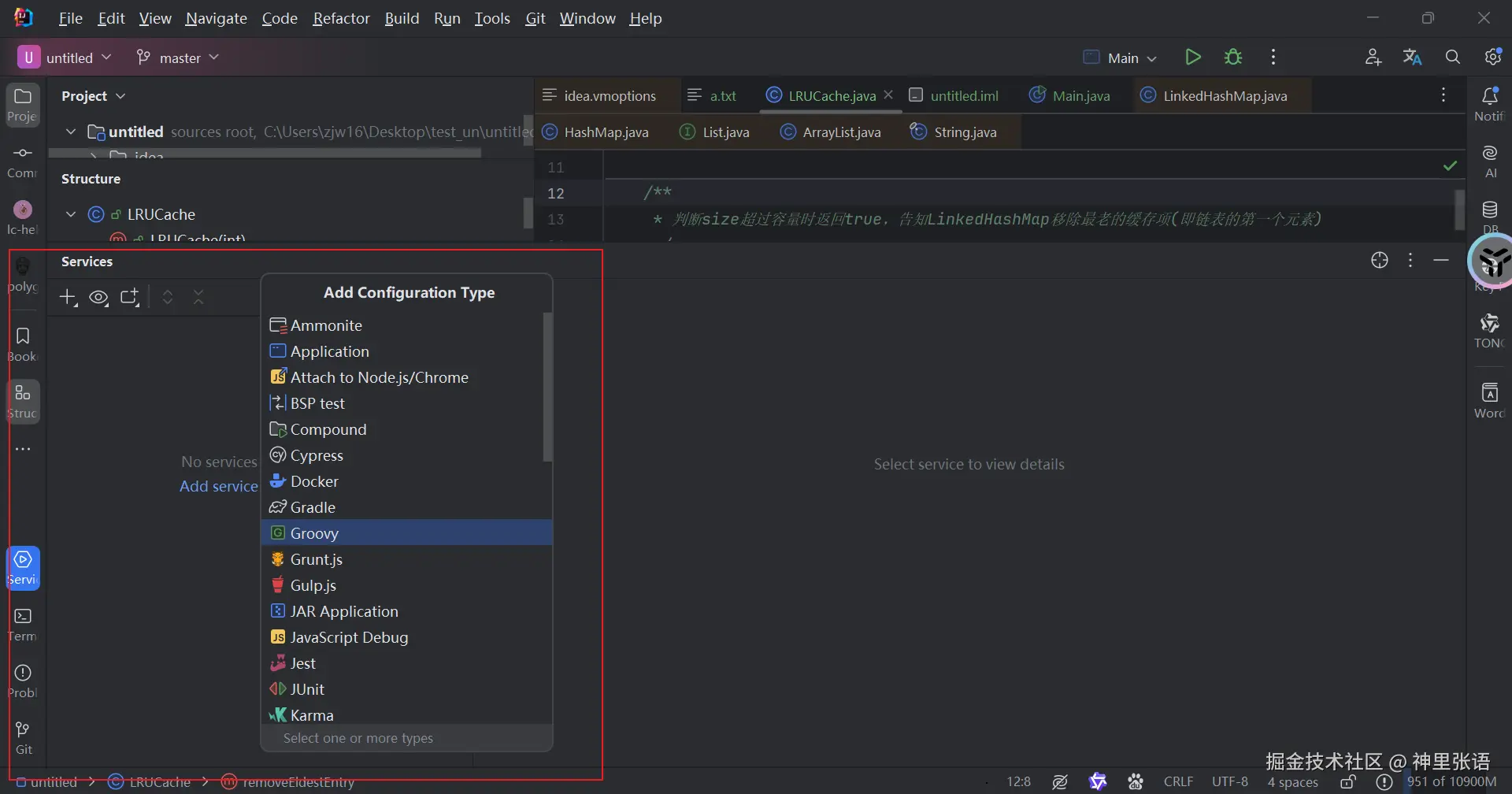Open Code With Me collaboration
The height and width of the screenshot is (794, 1512).
(1373, 58)
